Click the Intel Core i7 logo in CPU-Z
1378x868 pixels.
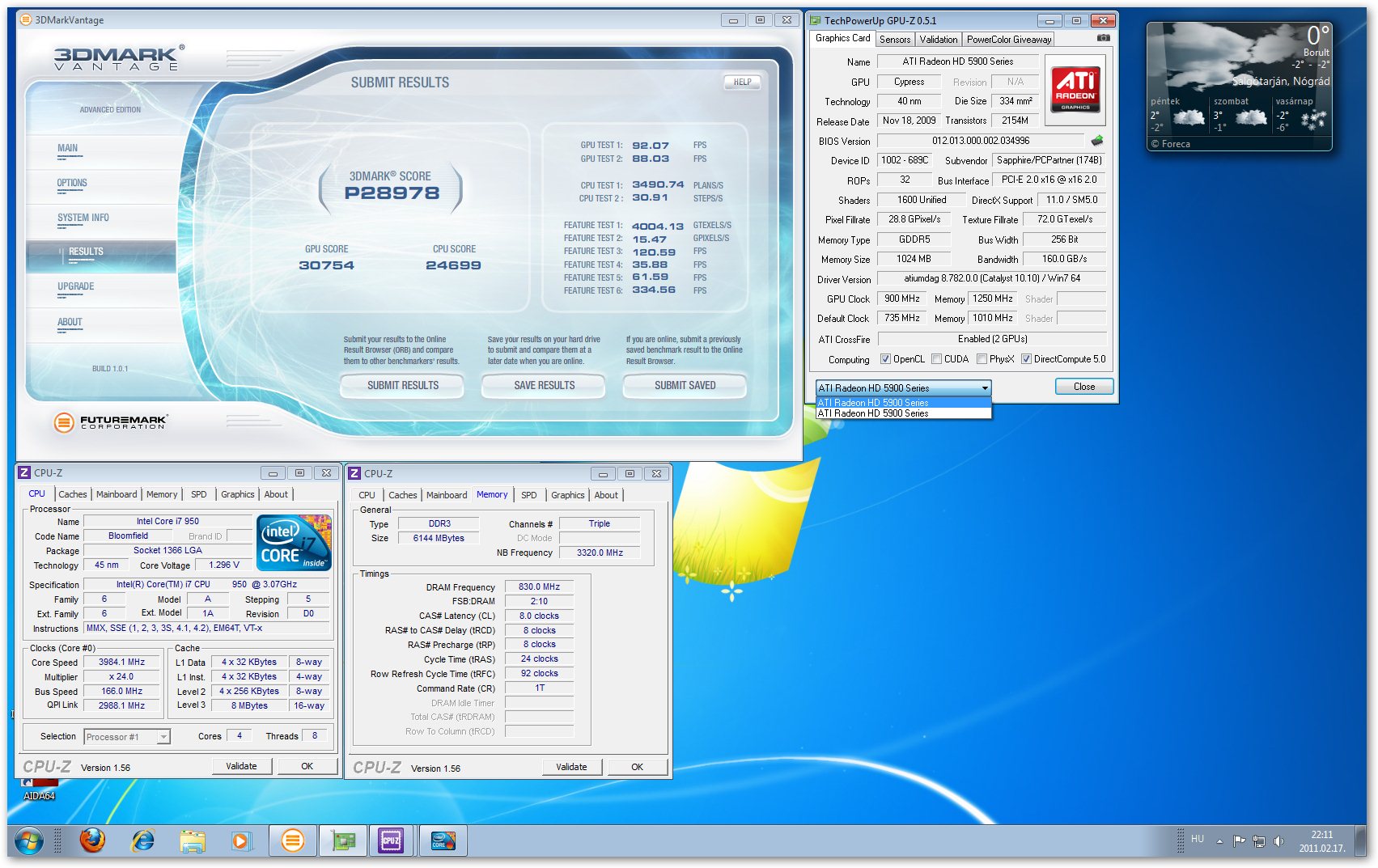(295, 543)
